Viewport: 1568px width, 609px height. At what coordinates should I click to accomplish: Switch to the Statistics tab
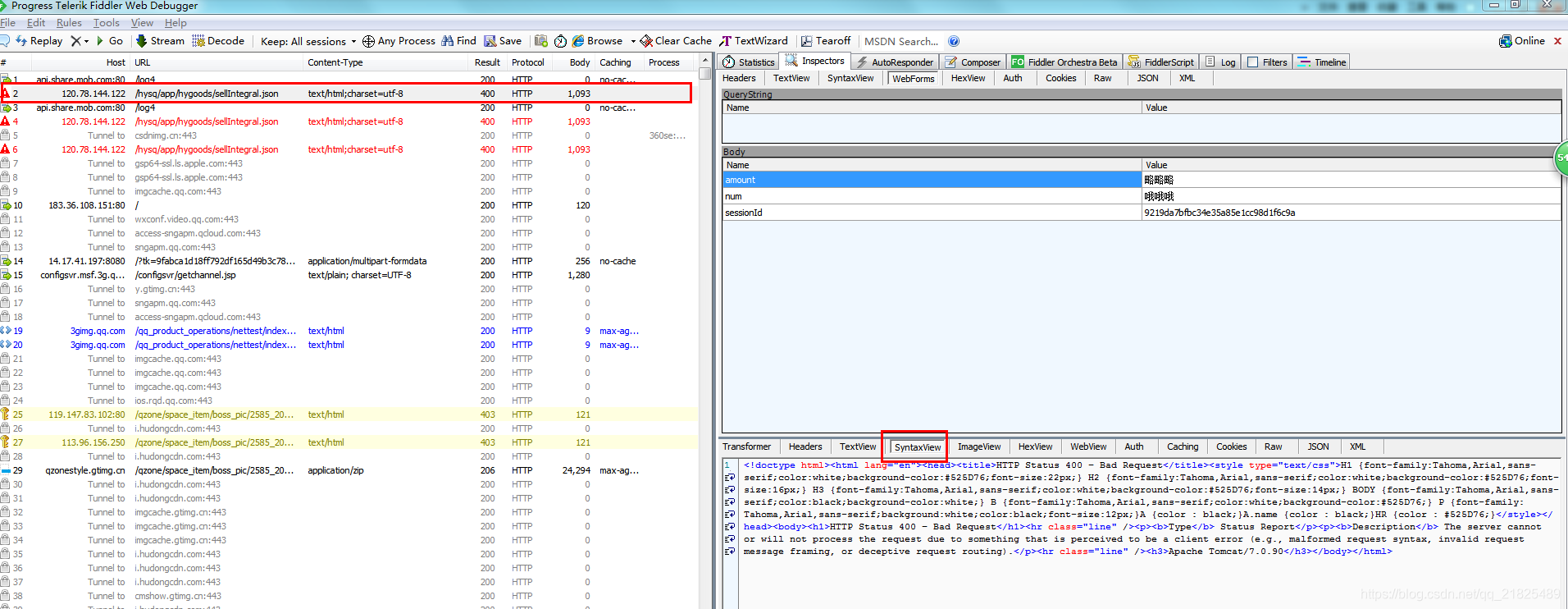click(749, 62)
